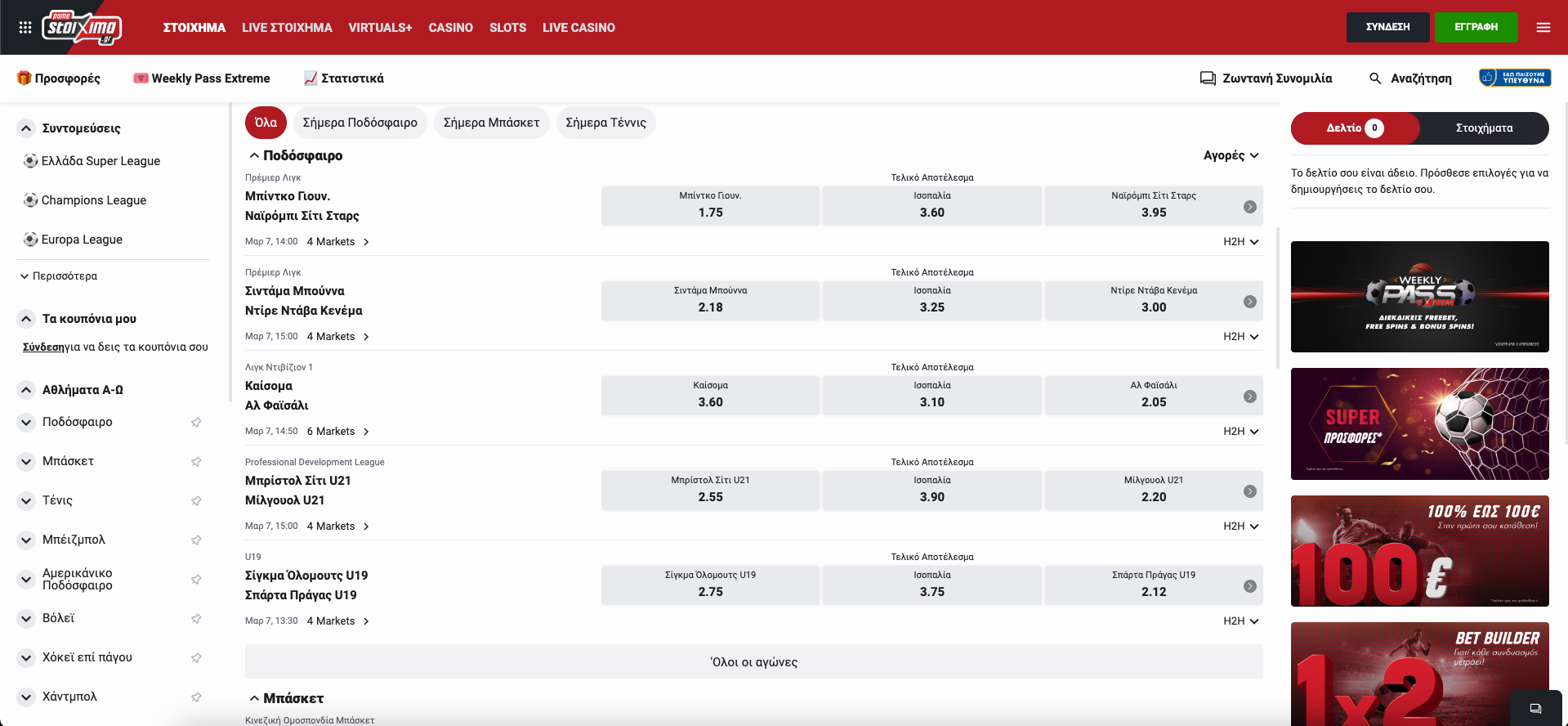Open the hamburger menu in header
This screenshot has height=726, width=1568.
[1543, 28]
